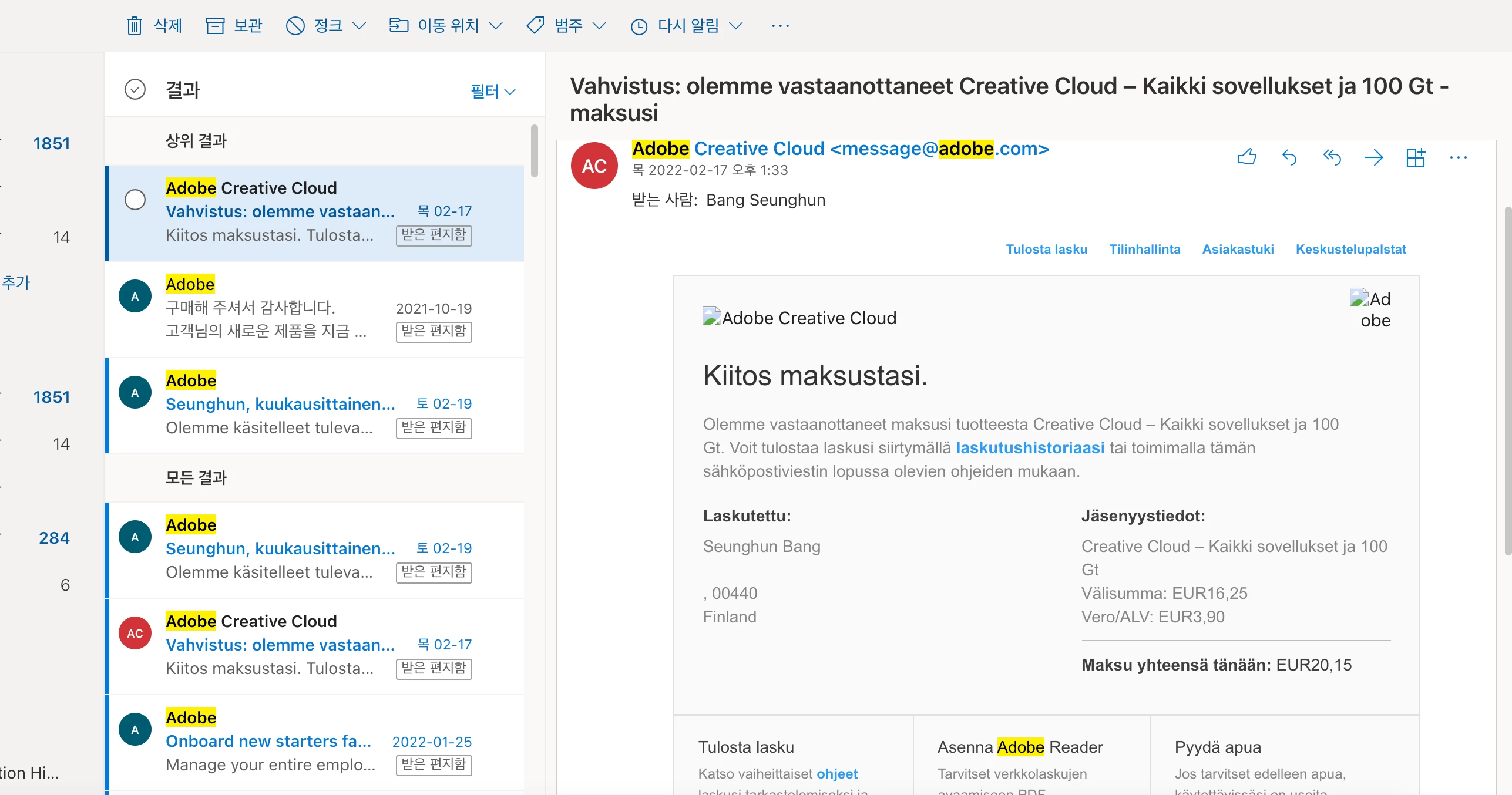Screen dimensions: 1512x795
Task: Click sender address message@adobe.com
Action: point(940,149)
